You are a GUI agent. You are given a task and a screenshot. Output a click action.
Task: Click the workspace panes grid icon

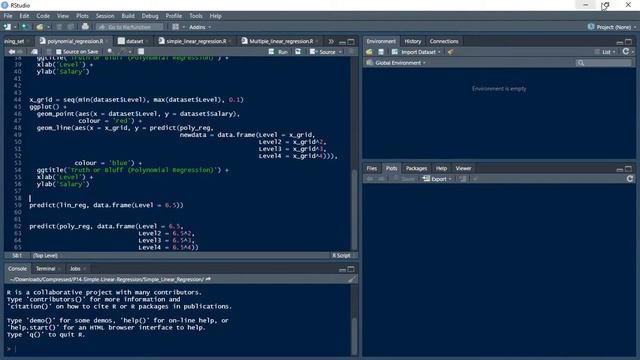click(x=176, y=27)
